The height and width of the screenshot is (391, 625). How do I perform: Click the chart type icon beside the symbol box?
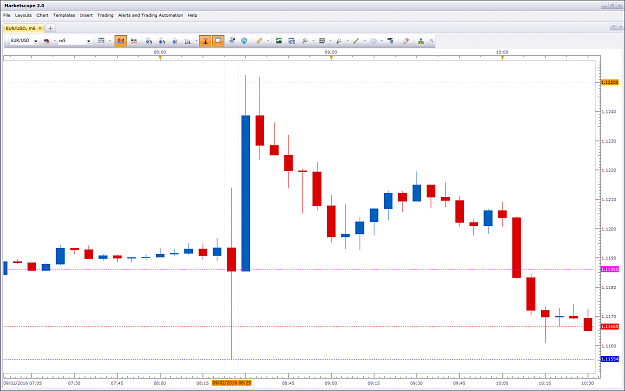(x=46, y=41)
